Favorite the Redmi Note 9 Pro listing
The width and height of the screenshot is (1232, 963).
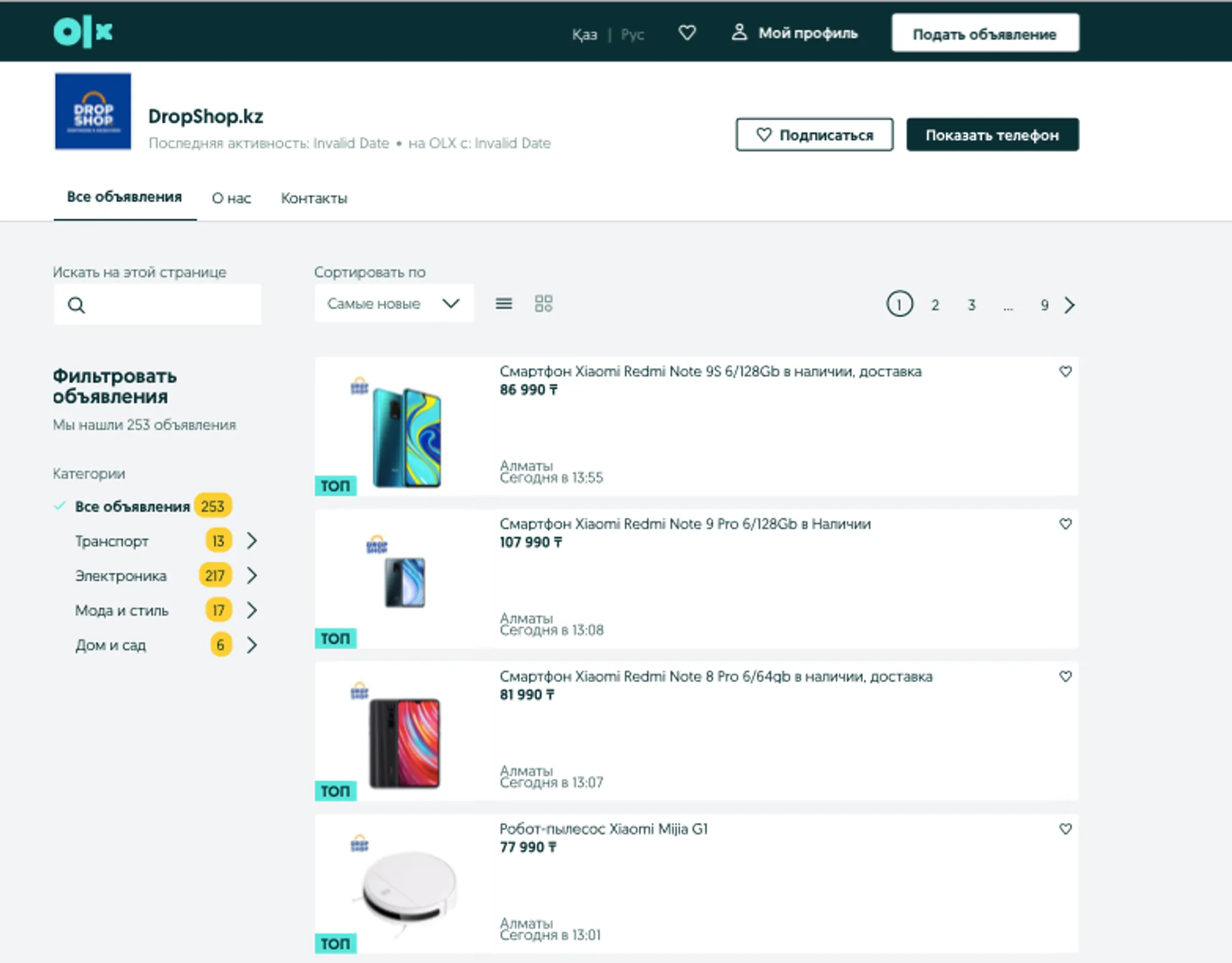click(x=1065, y=524)
